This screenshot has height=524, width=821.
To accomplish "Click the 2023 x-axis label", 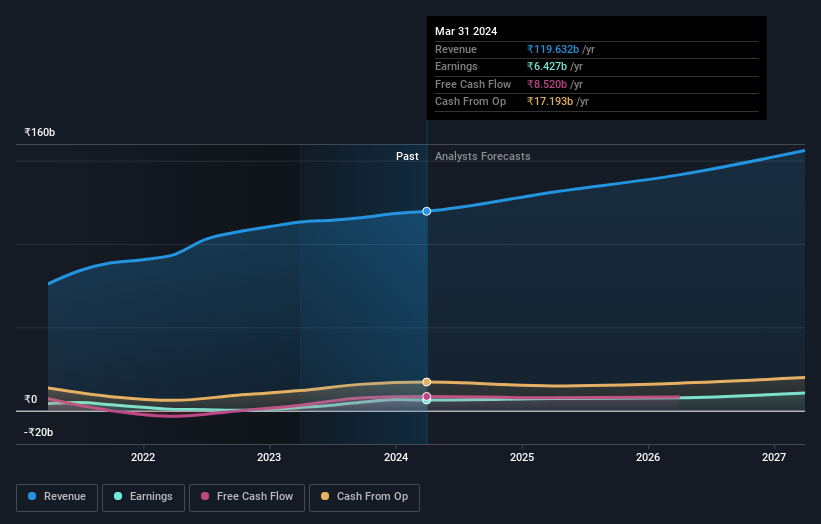I will point(269,458).
